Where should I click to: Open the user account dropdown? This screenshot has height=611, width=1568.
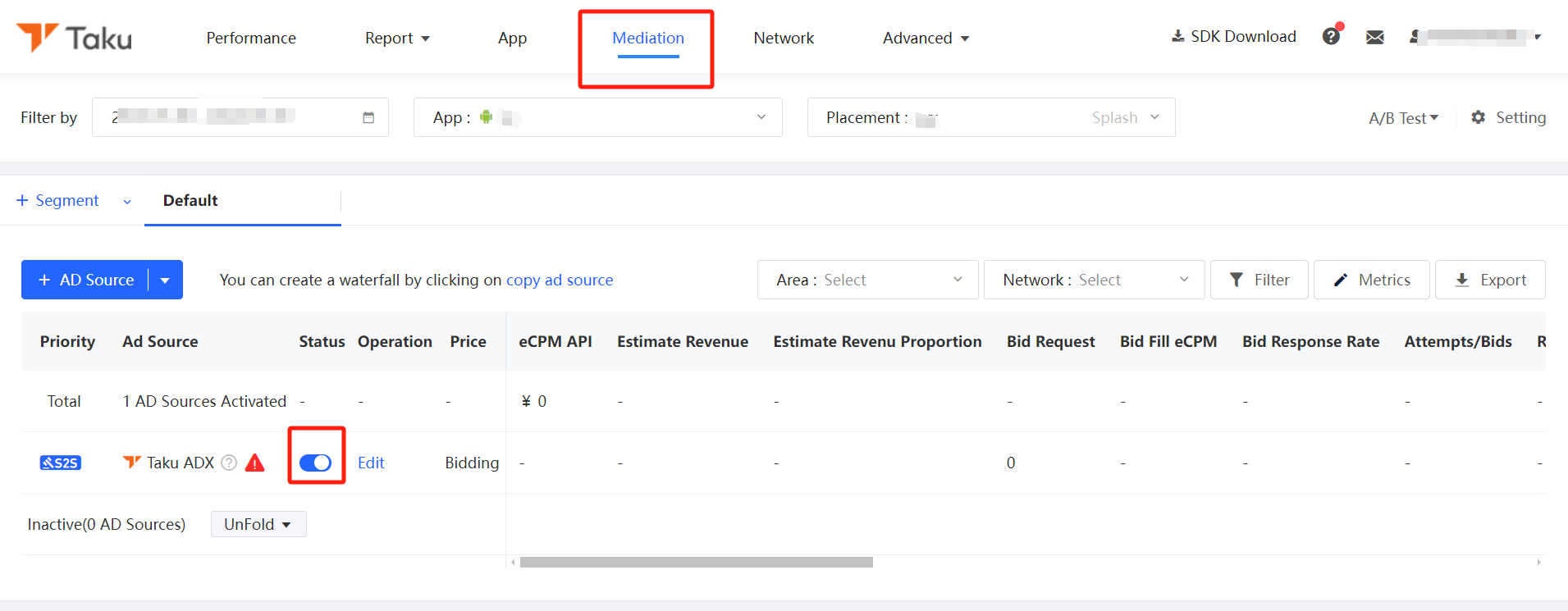tap(1475, 36)
